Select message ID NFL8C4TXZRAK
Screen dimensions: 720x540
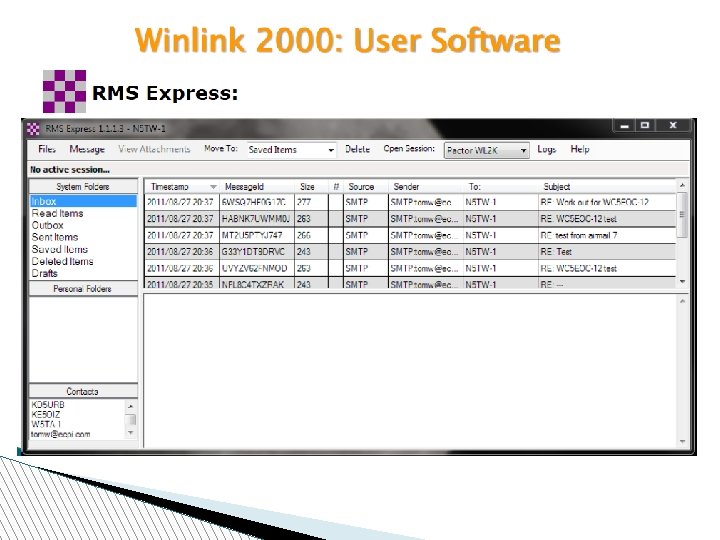click(253, 284)
